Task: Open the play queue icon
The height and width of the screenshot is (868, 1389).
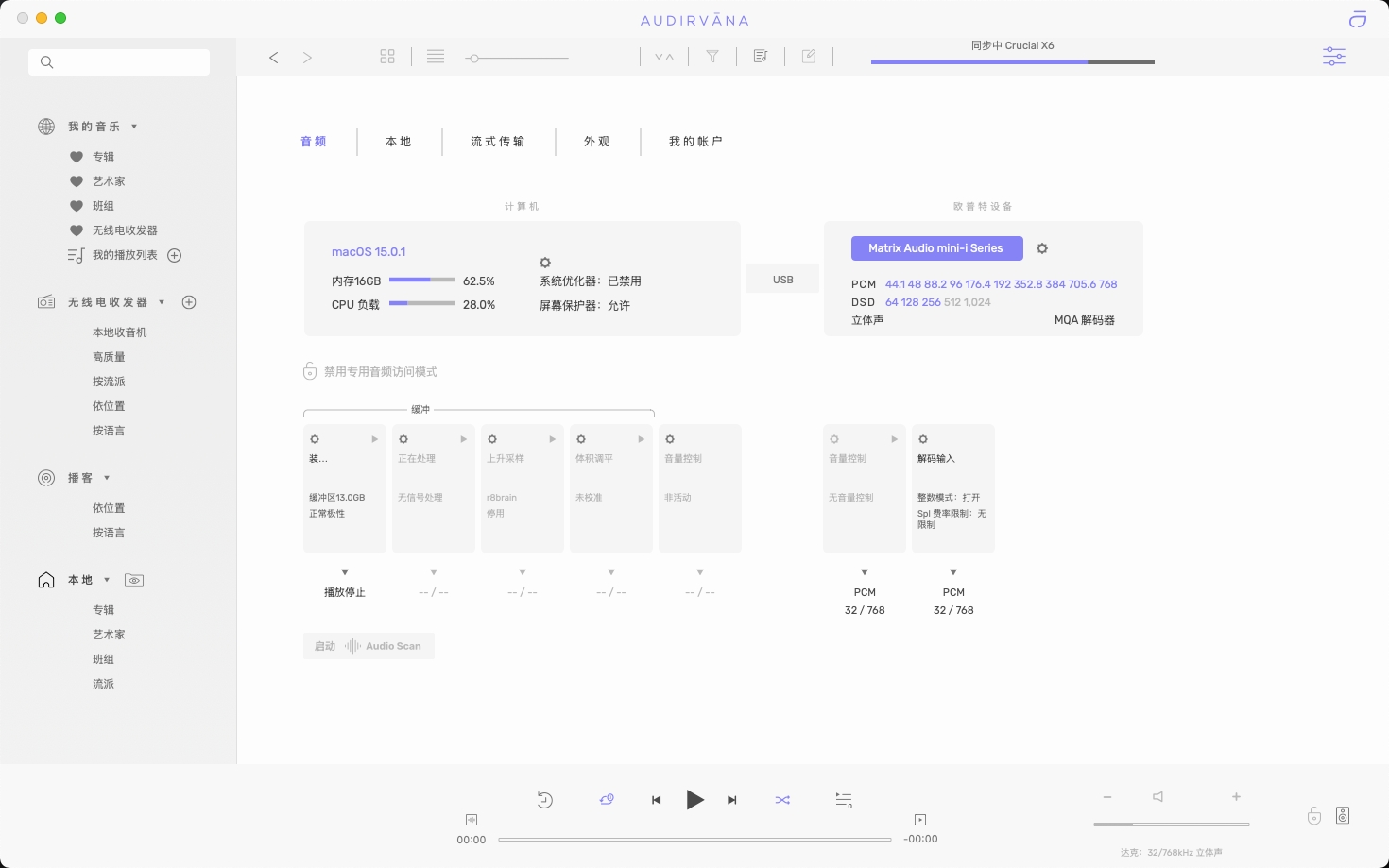Action: [844, 800]
